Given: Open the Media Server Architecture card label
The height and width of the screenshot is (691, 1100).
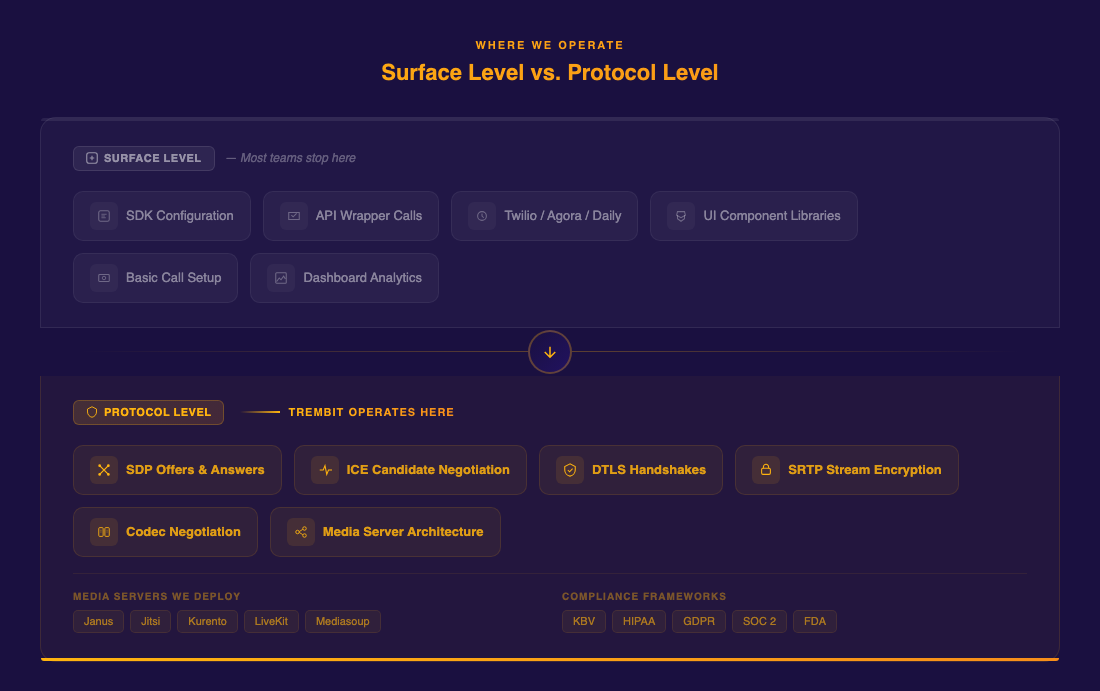Looking at the screenshot, I should [x=403, y=532].
